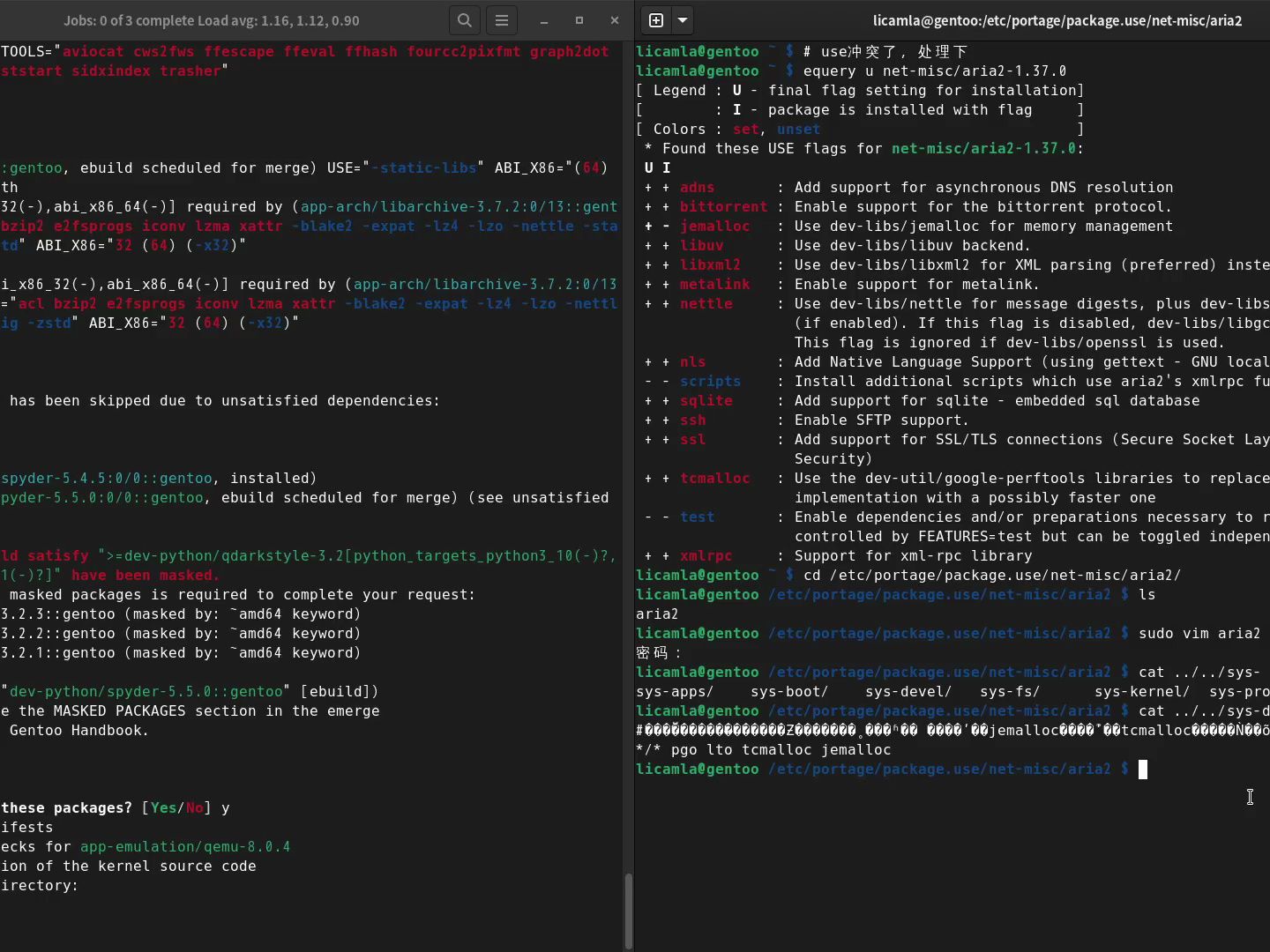
Task: Click the 'adns' USE flag name
Action: (697, 187)
